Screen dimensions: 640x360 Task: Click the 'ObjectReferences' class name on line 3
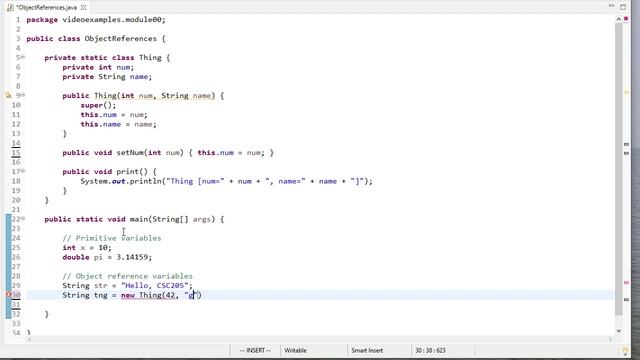coord(120,39)
